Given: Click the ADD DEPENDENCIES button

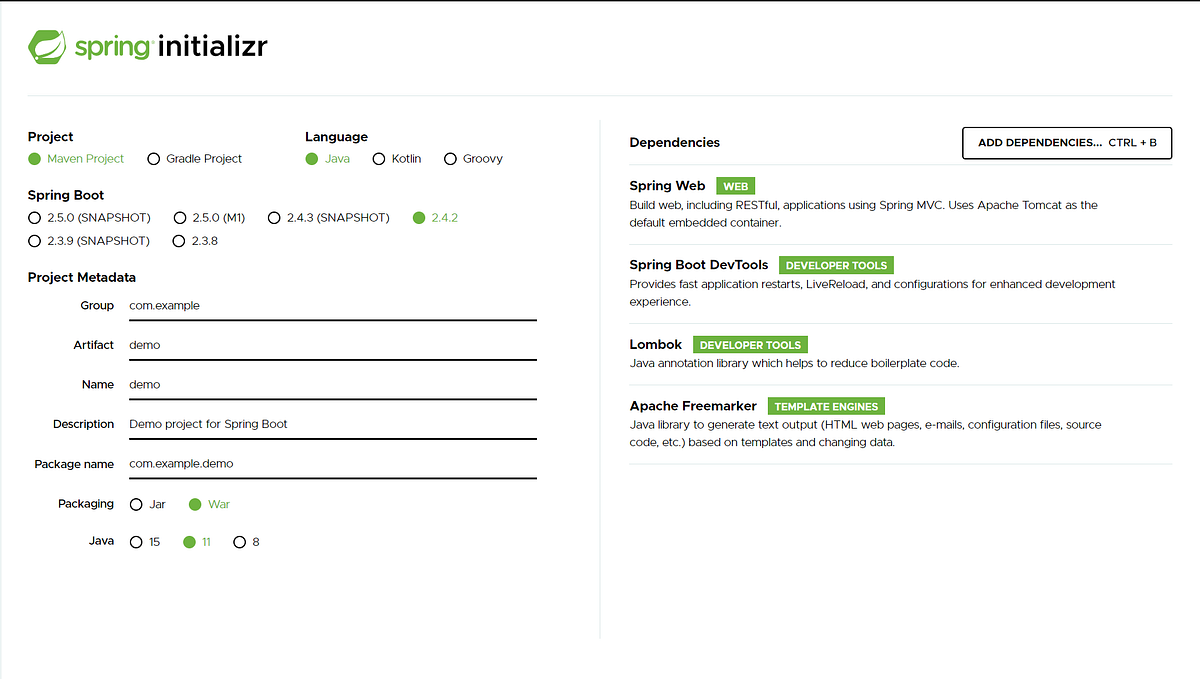Looking at the screenshot, I should click(1066, 142).
